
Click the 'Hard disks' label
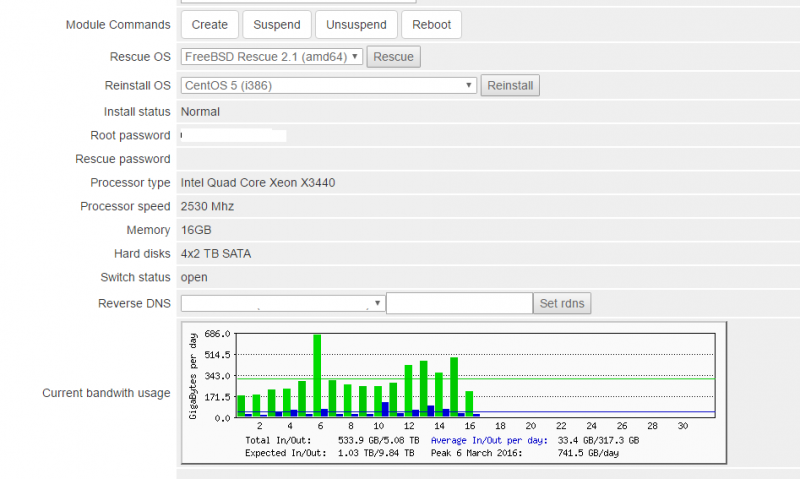tap(142, 254)
